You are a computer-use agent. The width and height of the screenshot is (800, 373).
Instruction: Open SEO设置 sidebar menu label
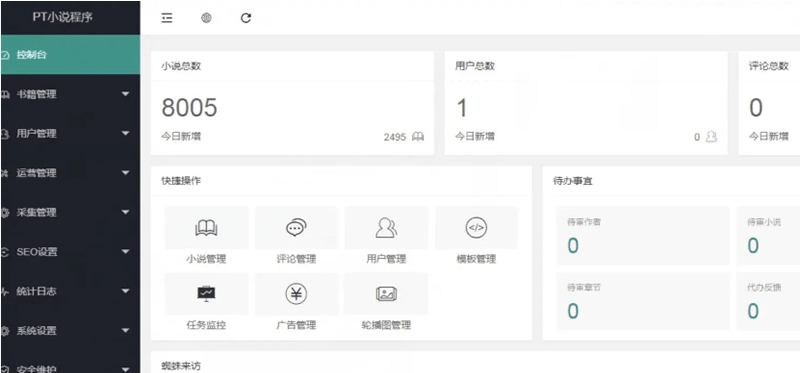tap(37, 252)
